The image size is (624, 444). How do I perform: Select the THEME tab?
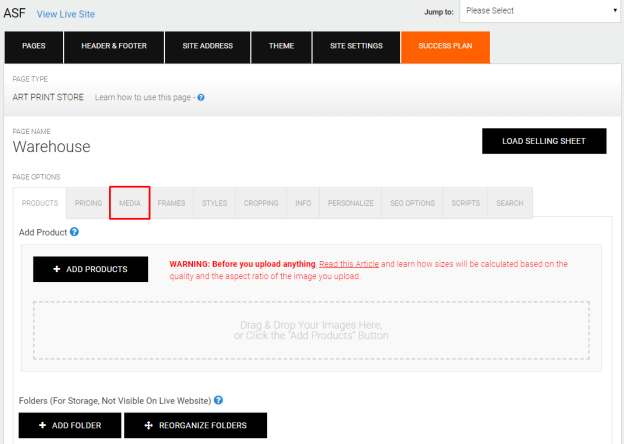tap(281, 47)
